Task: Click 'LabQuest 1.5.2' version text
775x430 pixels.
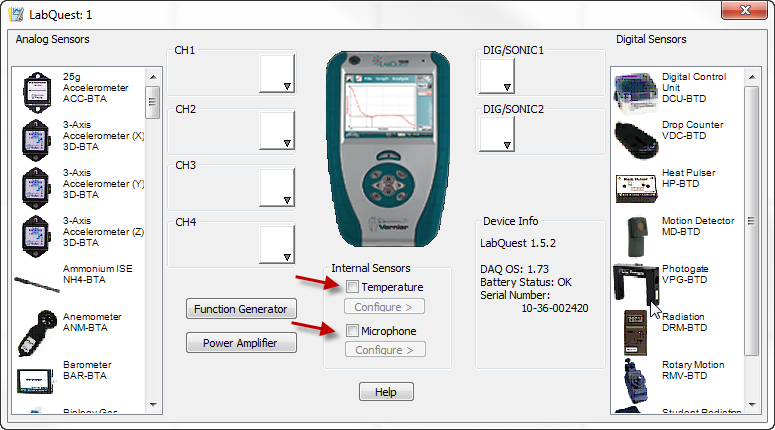Action: [x=518, y=243]
